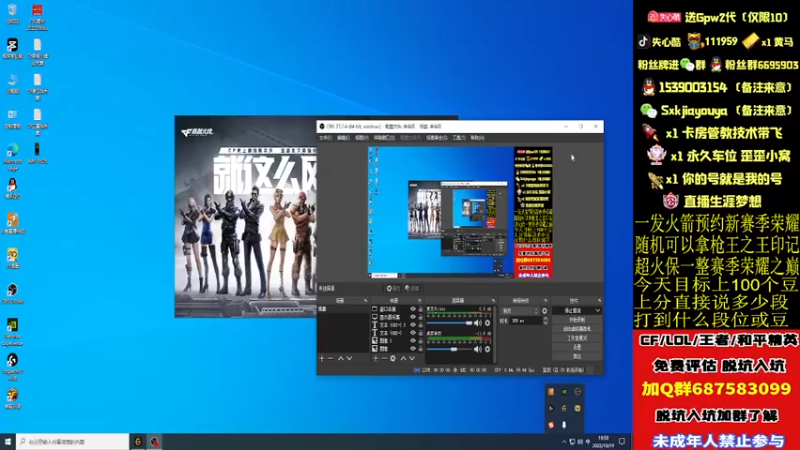Lock the 图像 image source
The width and height of the screenshot is (800, 450).
420,348
